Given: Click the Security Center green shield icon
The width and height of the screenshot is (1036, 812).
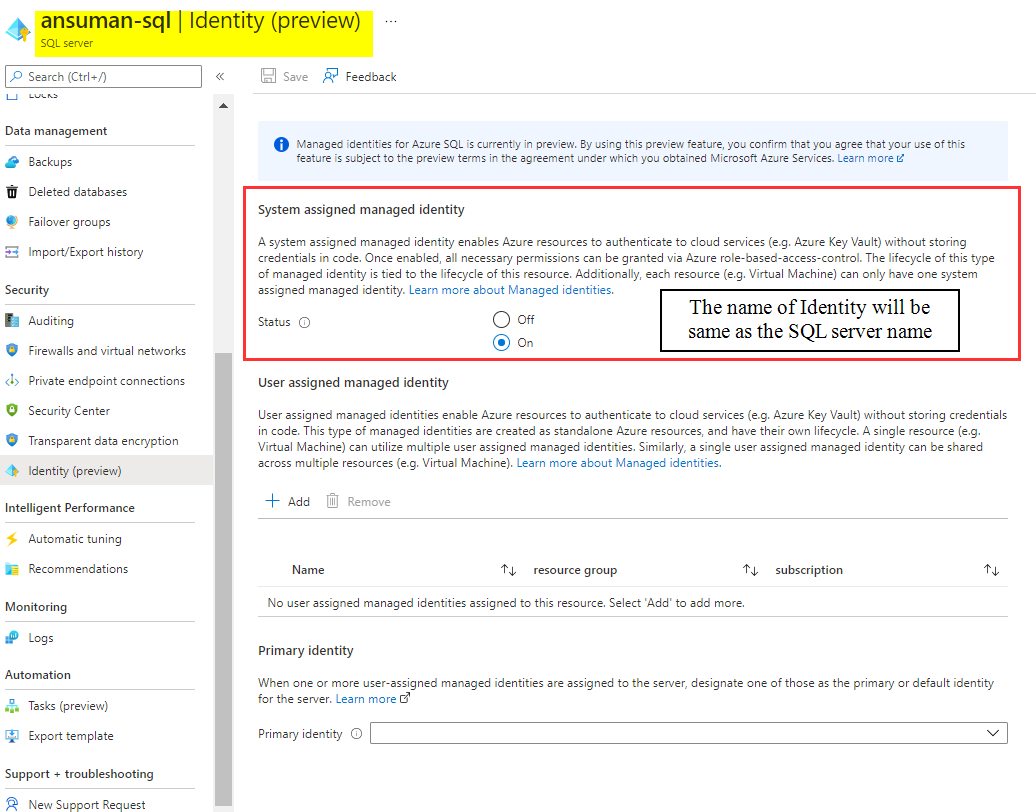Looking at the screenshot, I should pos(12,410).
